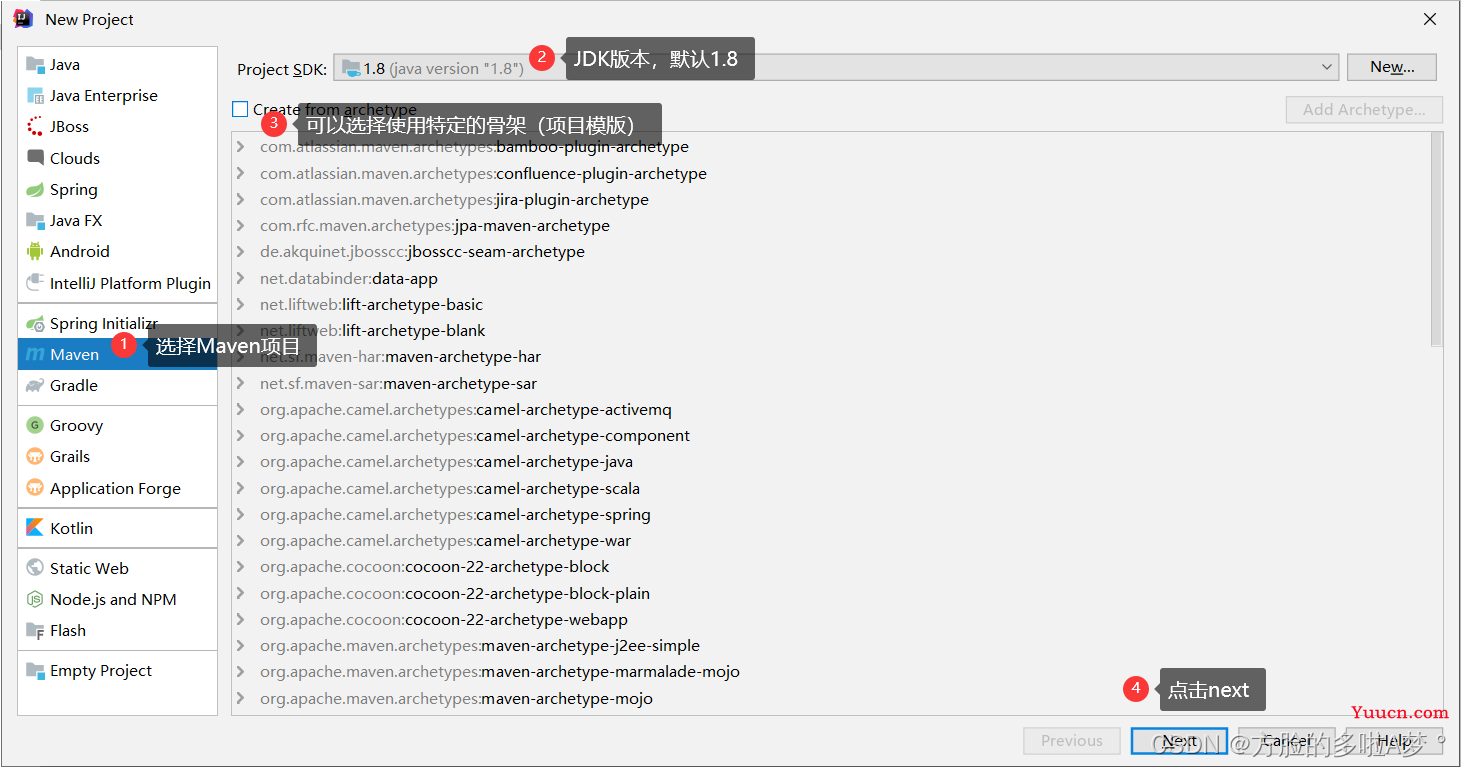Expand jpa-maven-archetype node
The image size is (1461, 767).
coord(241,225)
